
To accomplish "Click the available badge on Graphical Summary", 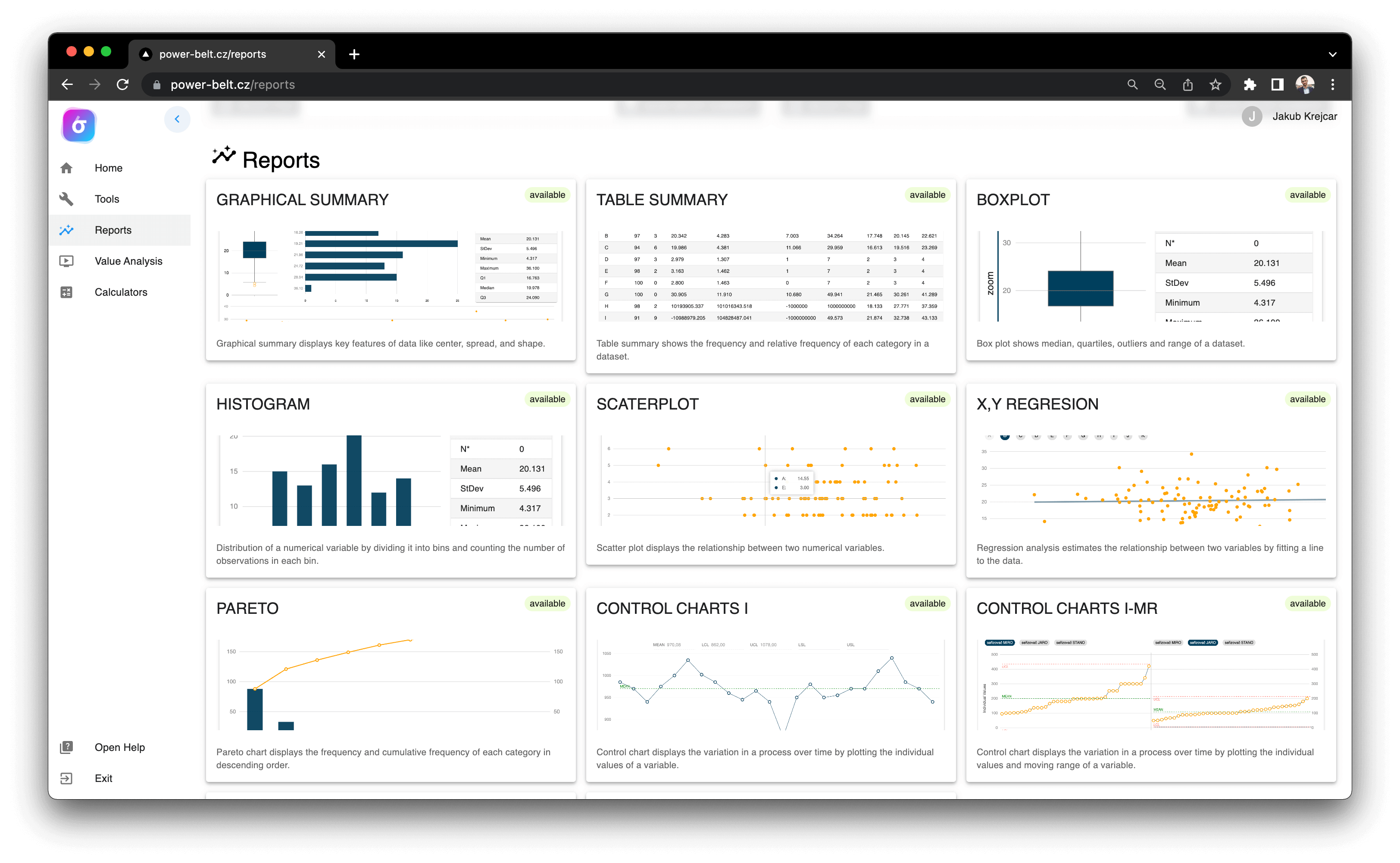I will [547, 195].
